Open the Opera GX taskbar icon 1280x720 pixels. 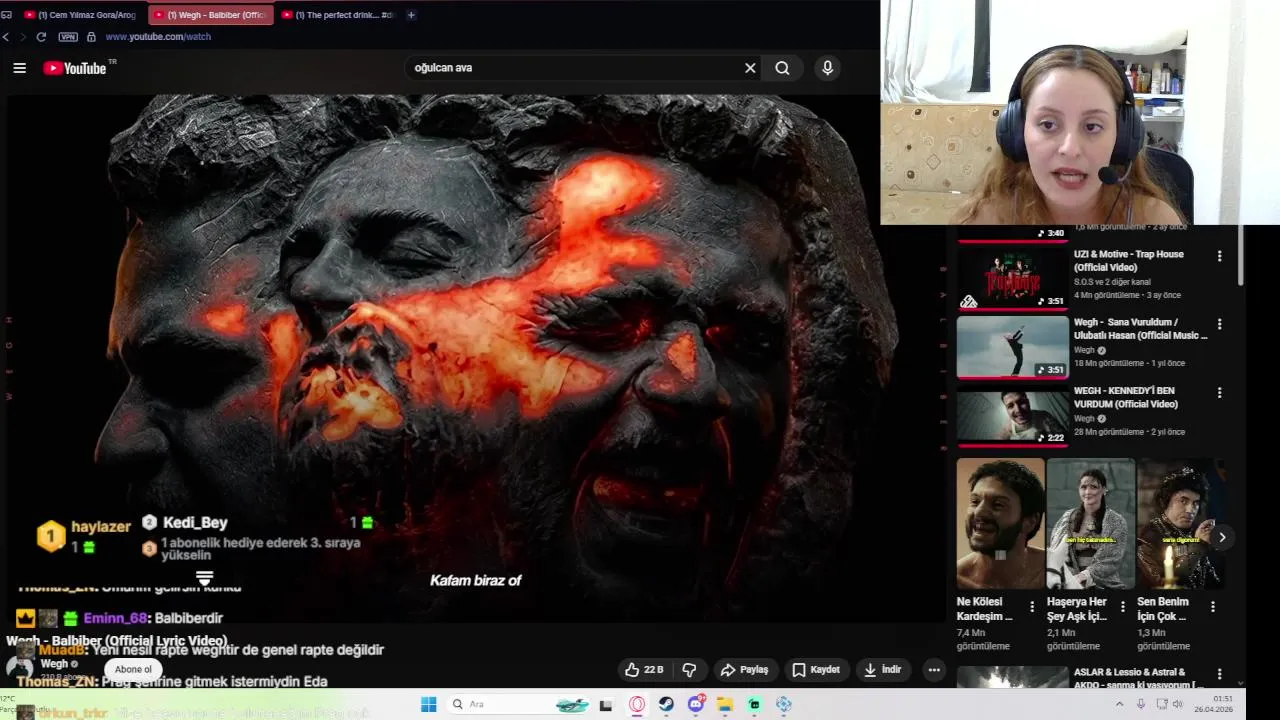point(637,704)
